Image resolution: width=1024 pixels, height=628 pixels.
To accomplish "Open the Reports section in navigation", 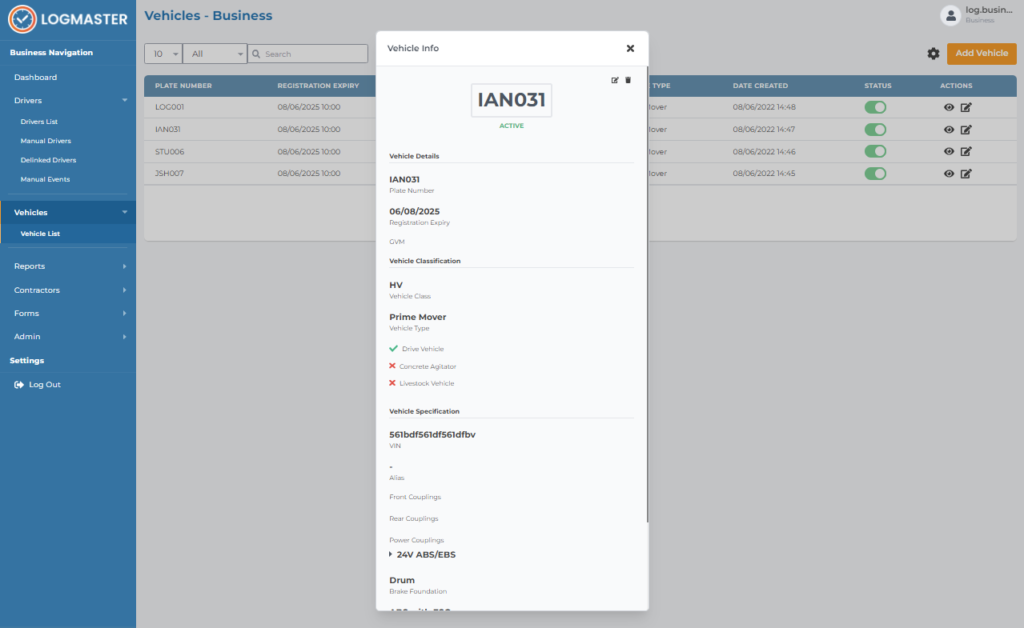I will [67, 266].
